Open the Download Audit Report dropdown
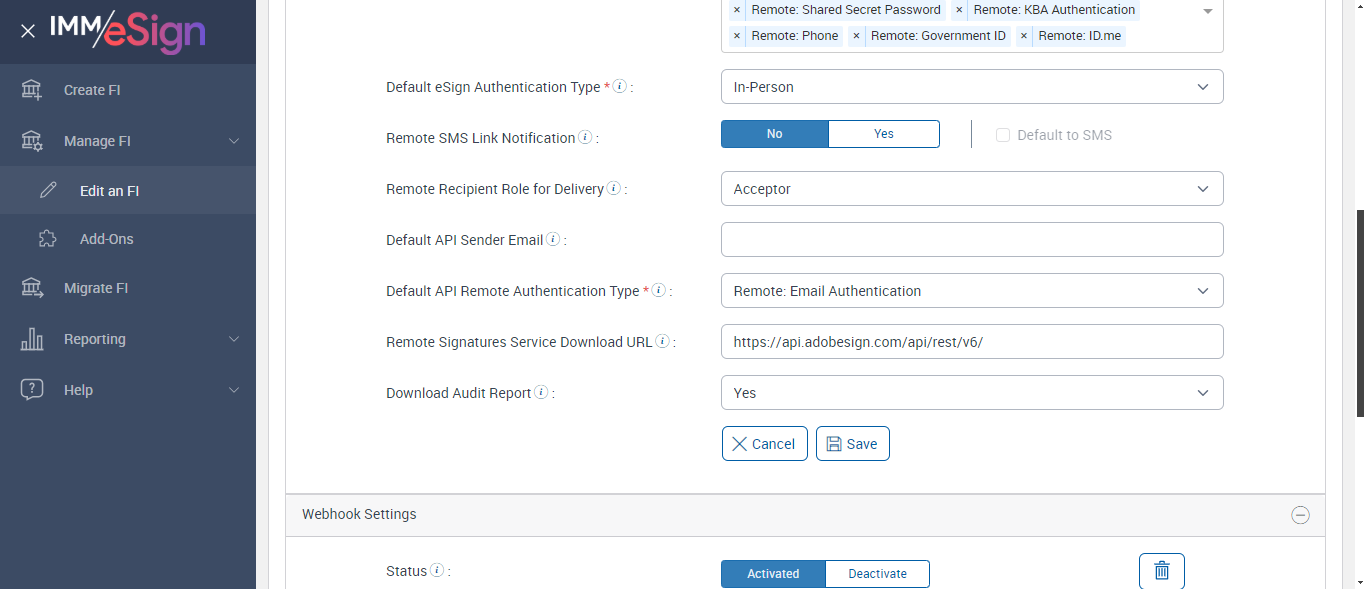1366x589 pixels. coord(971,393)
